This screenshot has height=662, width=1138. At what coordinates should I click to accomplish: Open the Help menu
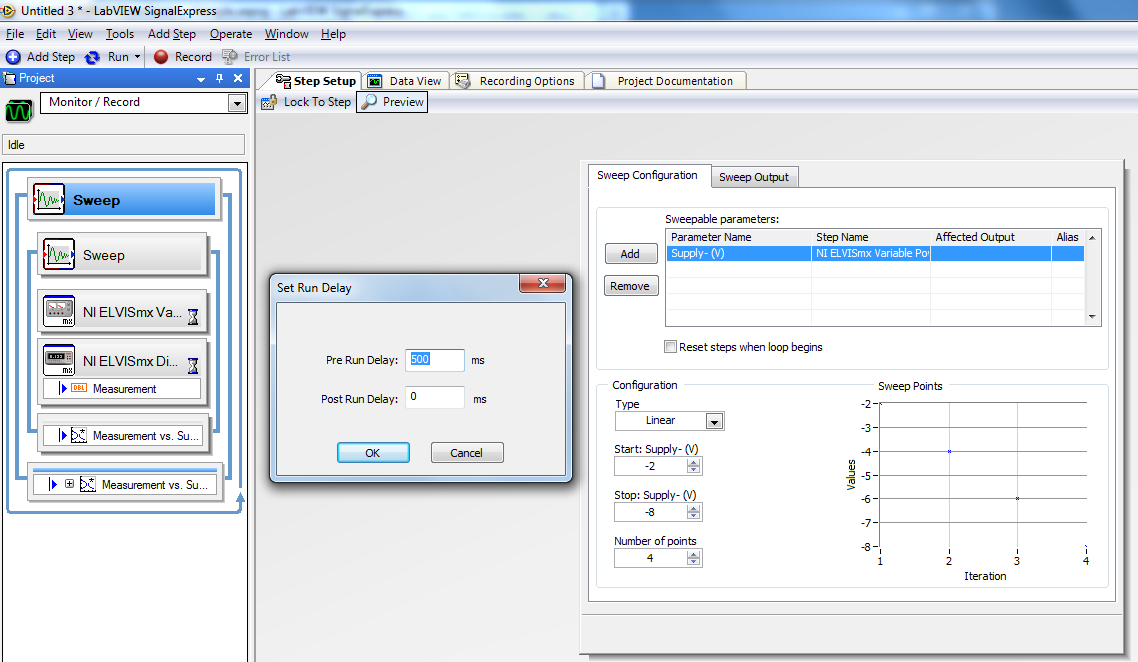333,34
